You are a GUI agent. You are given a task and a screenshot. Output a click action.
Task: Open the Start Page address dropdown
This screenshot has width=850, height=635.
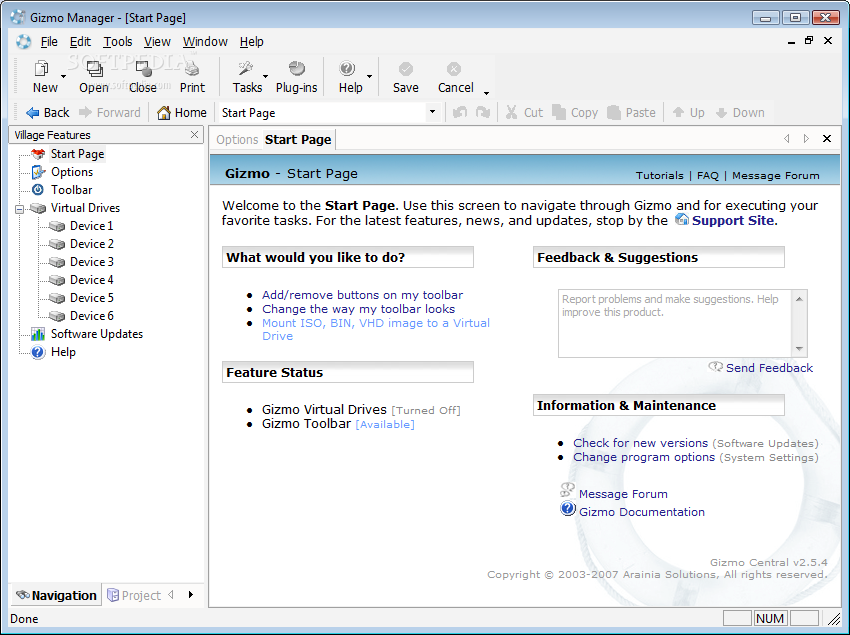tap(432, 113)
